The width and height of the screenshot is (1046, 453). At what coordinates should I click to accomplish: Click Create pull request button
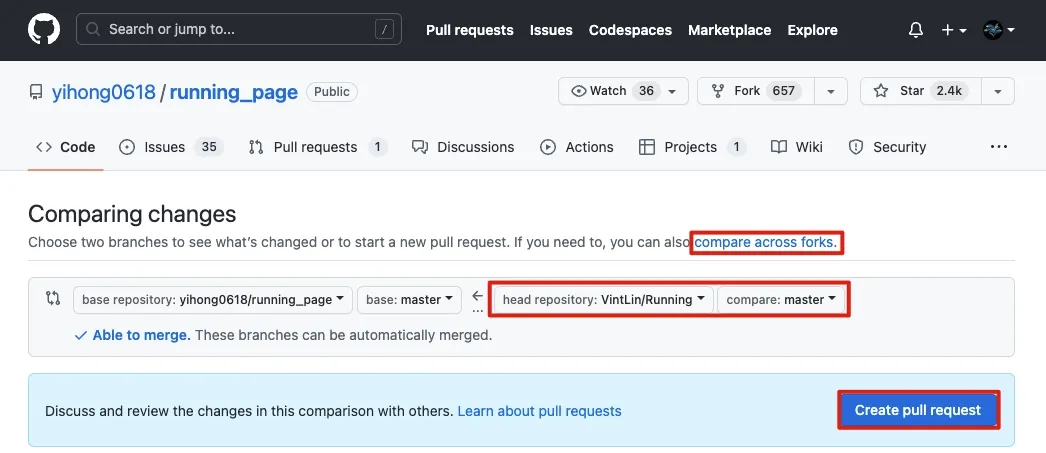click(x=918, y=410)
